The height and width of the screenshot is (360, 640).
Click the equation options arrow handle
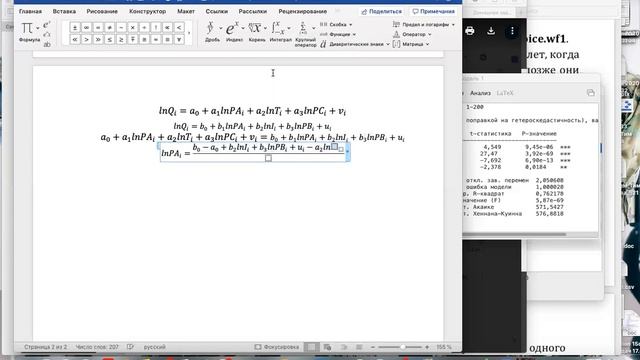click(x=347, y=151)
